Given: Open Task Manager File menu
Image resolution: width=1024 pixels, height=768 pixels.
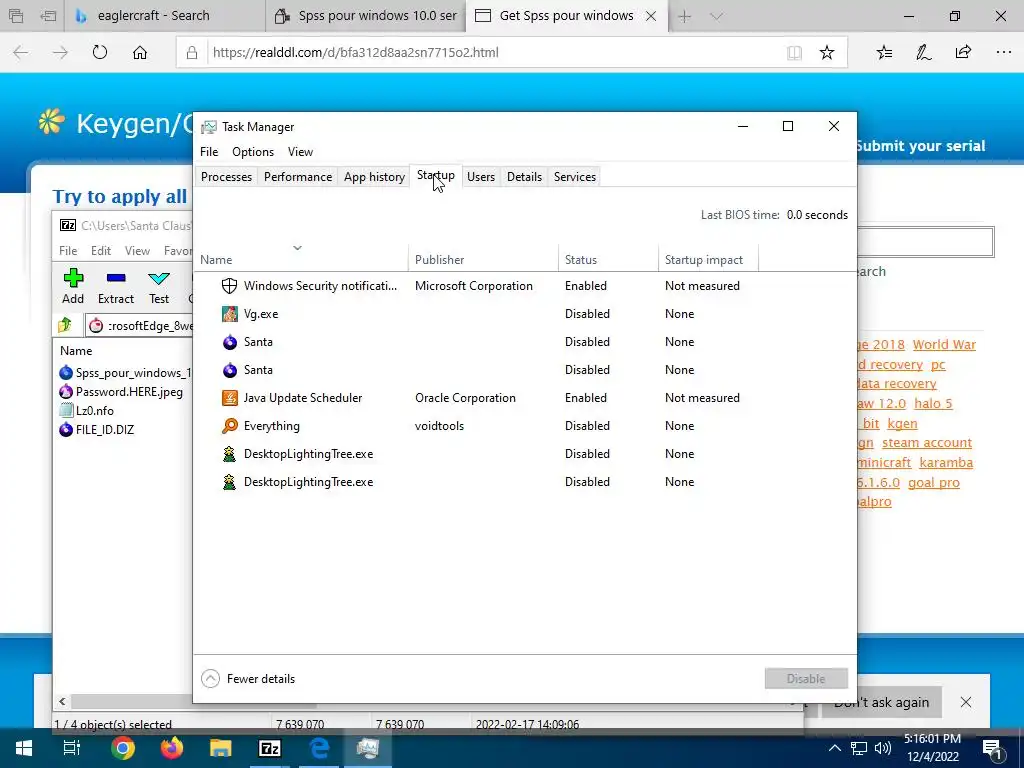Looking at the screenshot, I should coord(209,152).
